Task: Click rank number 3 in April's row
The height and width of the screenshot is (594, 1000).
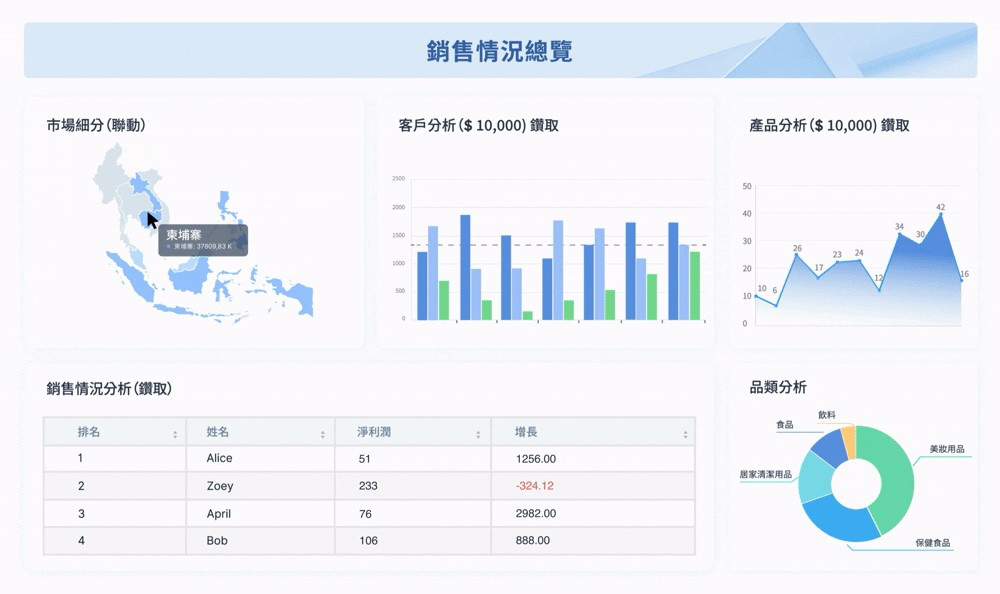Action: (81, 514)
